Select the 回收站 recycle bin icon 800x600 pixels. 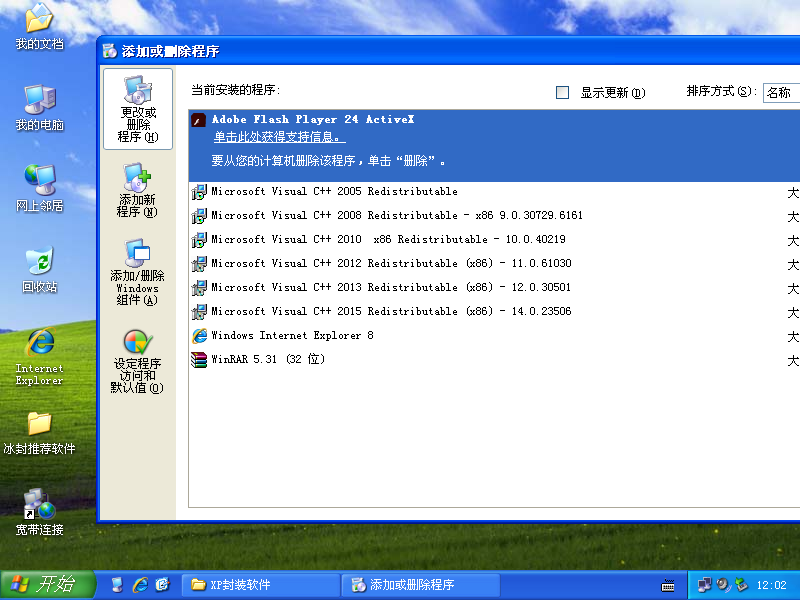click(x=39, y=269)
